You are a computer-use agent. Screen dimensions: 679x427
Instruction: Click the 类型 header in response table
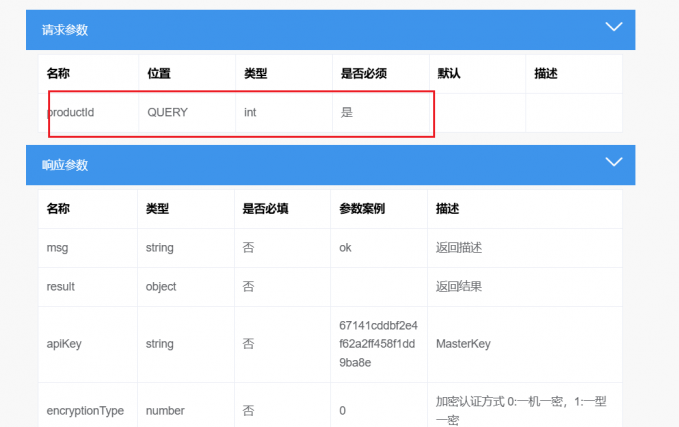pyautogui.click(x=157, y=209)
